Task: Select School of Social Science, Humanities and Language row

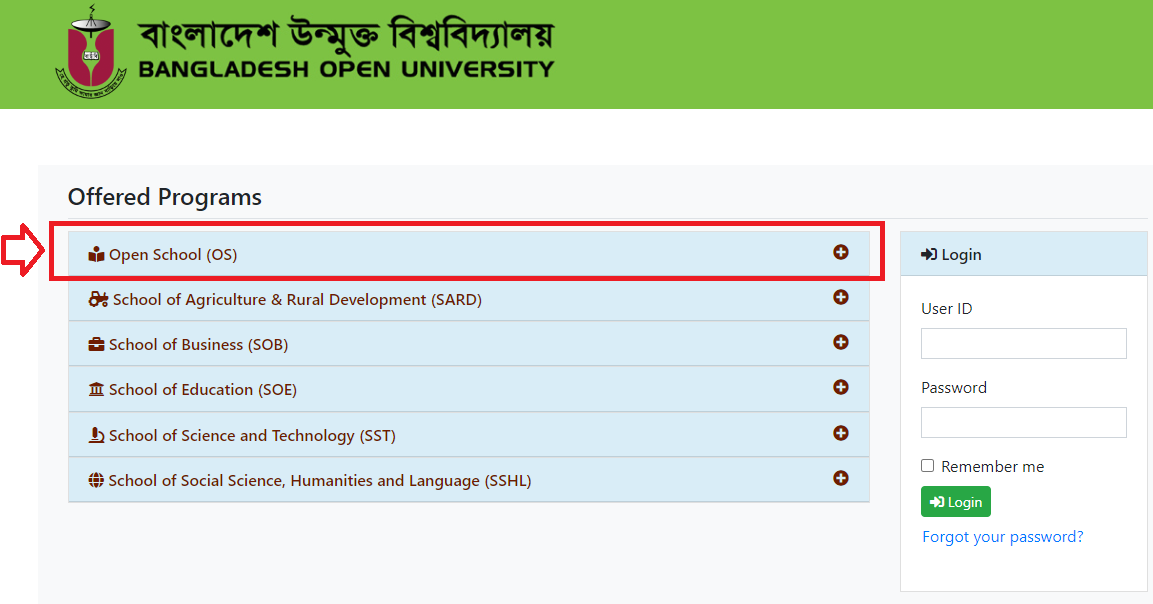Action: 468,480
